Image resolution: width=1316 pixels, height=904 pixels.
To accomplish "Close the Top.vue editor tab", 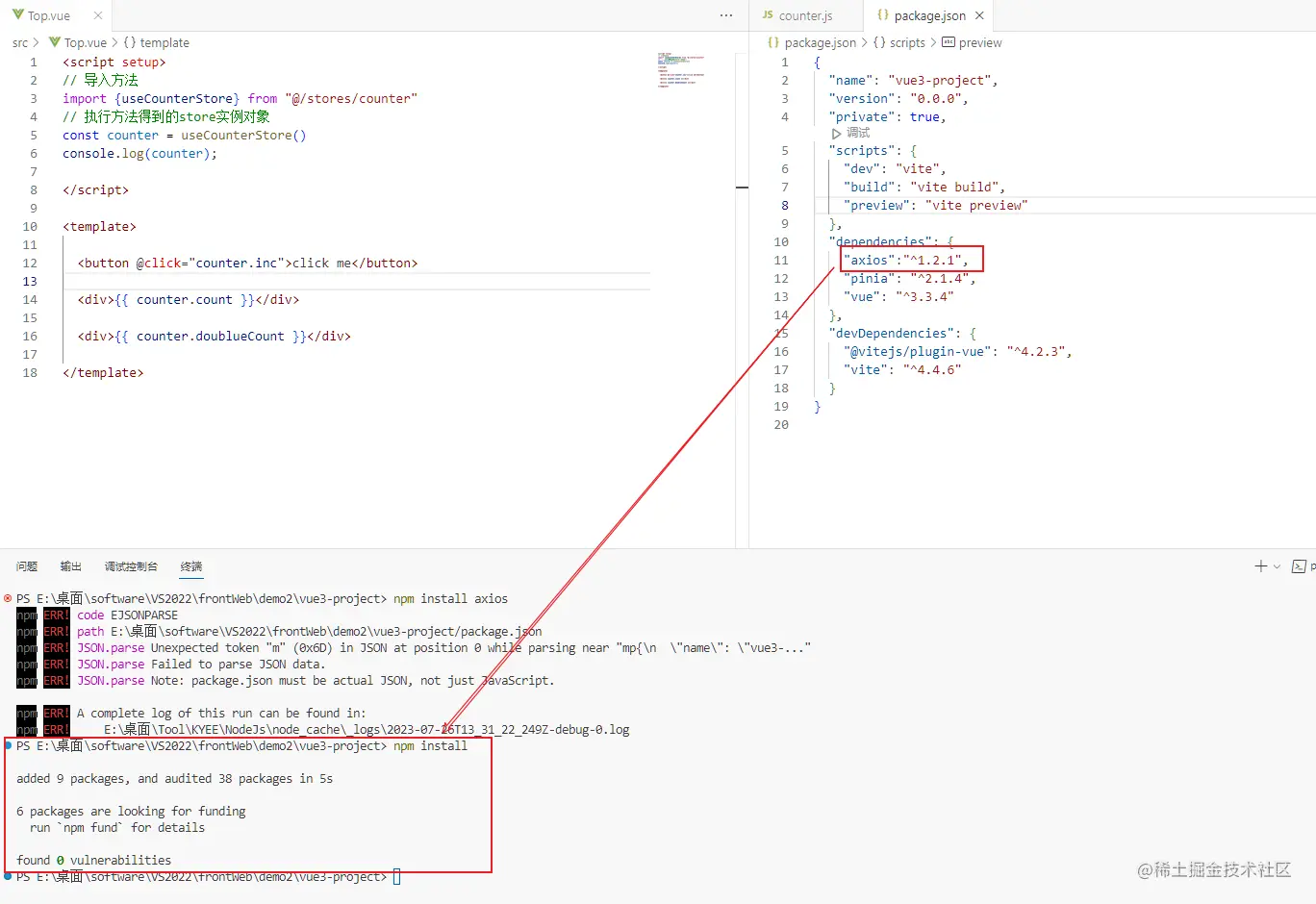I will (x=98, y=15).
